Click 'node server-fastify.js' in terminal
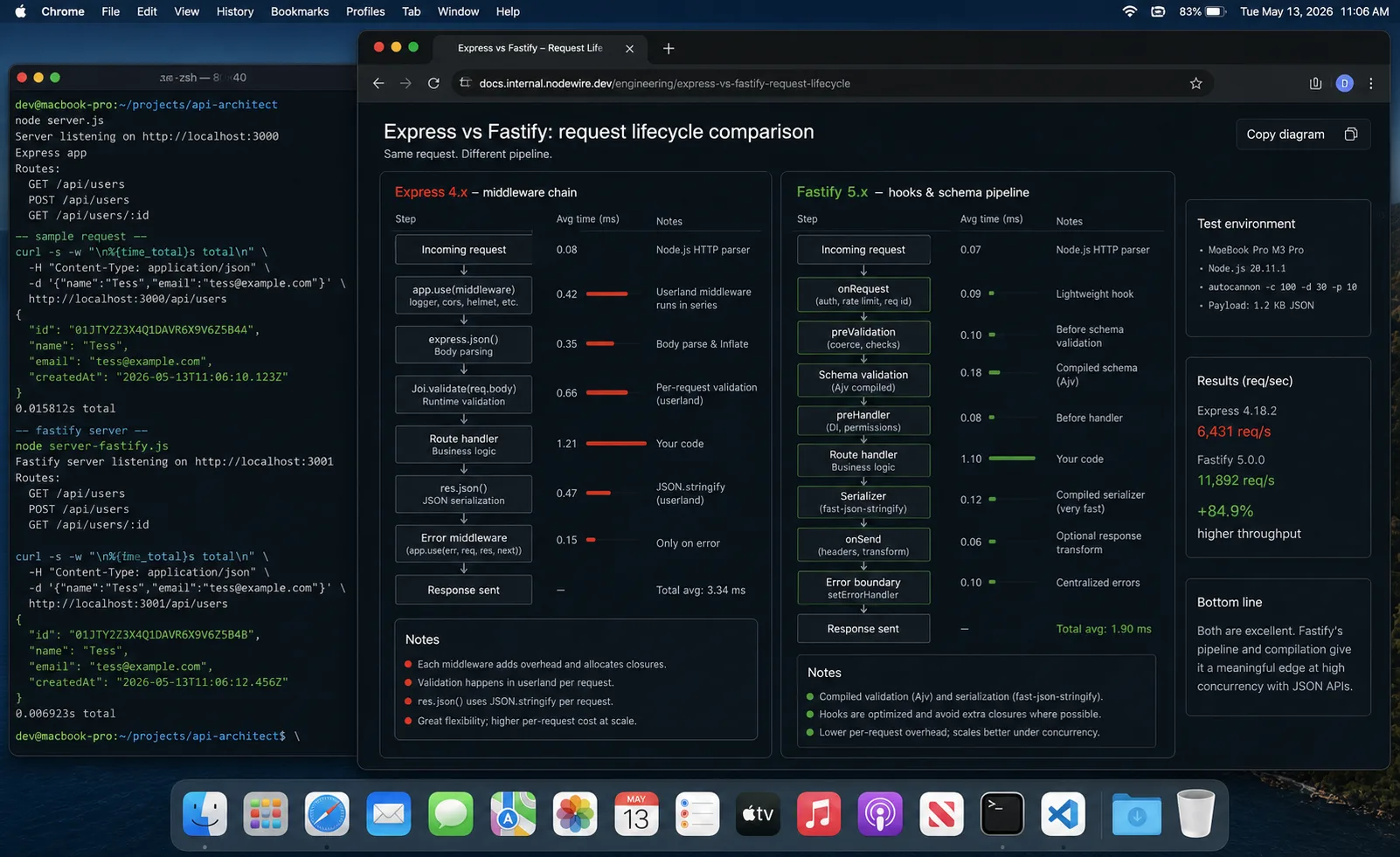This screenshot has width=1400, height=857. [92, 446]
